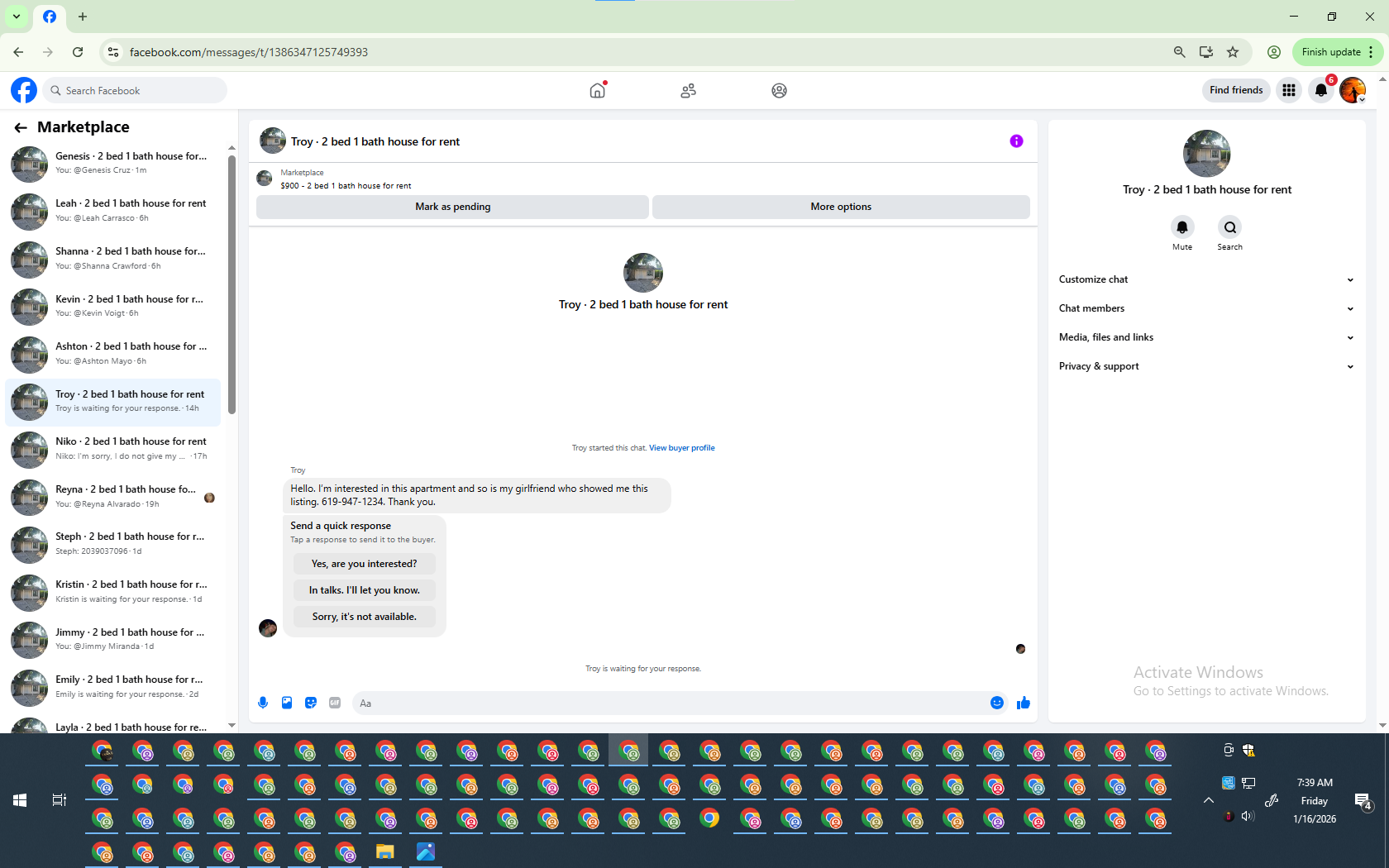This screenshot has height=868, width=1389.
Task: Click the Finish update button
Action: [x=1337, y=52]
